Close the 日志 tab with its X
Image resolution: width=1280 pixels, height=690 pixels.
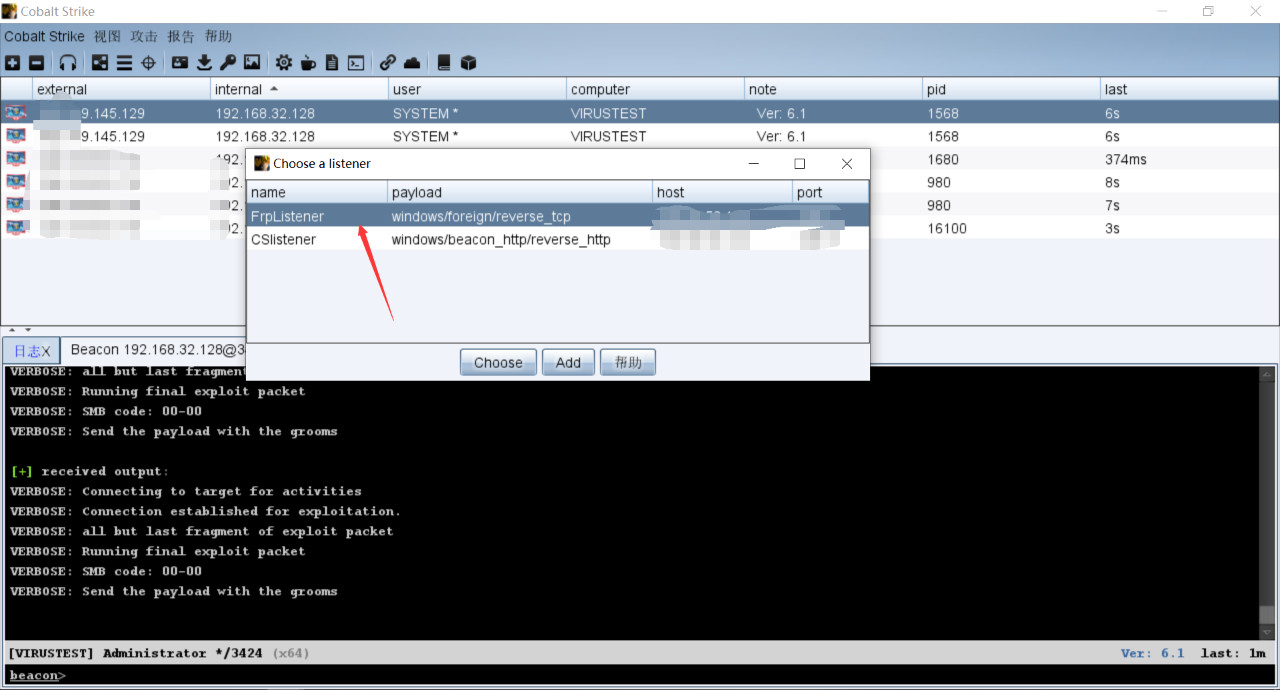(46, 351)
